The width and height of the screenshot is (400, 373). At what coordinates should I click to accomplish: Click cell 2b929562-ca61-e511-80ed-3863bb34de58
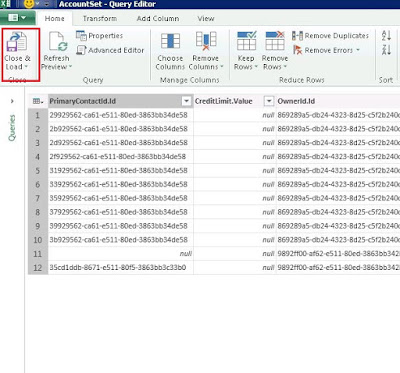click(x=121, y=129)
